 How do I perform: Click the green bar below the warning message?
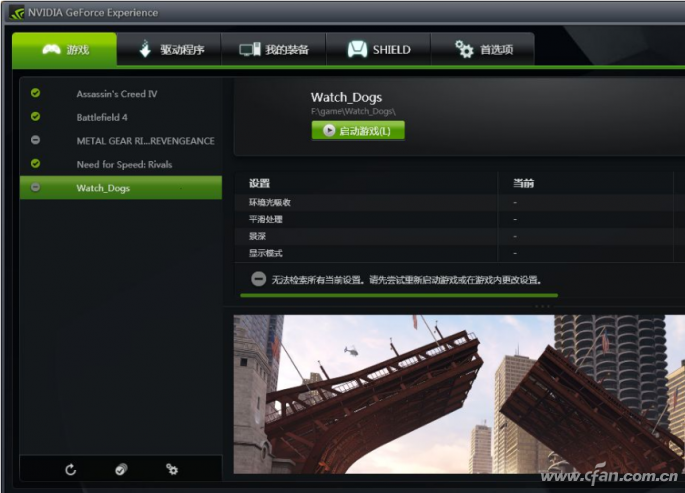pyautogui.click(x=399, y=296)
